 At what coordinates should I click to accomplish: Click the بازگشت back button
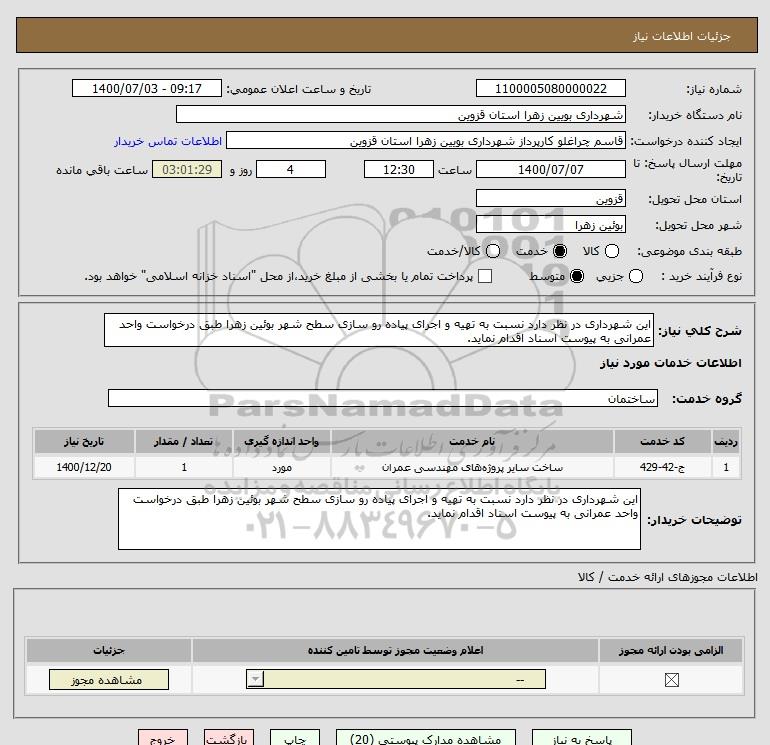click(229, 739)
